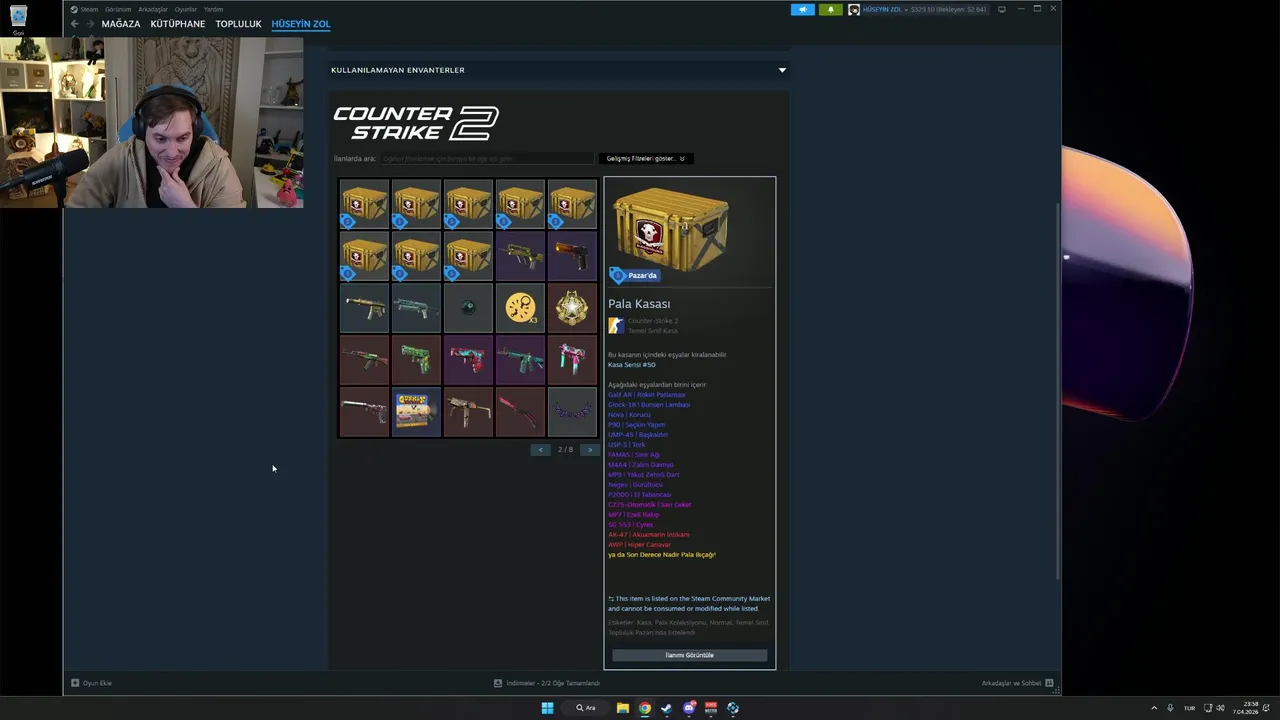Click the Kasa Serisi #50 text
The image size is (1280, 720).
point(632,365)
